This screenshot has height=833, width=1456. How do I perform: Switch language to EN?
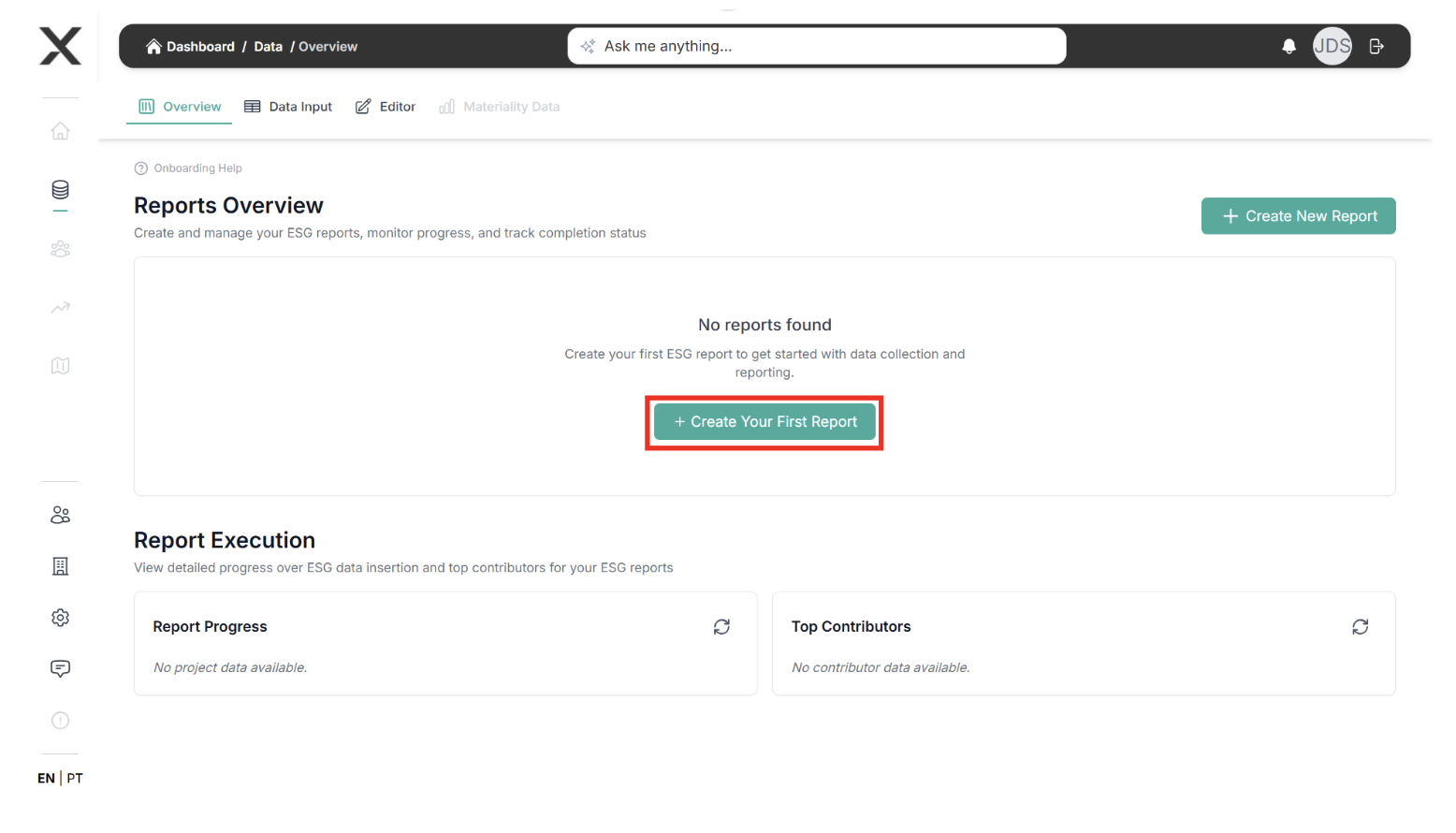(x=46, y=778)
